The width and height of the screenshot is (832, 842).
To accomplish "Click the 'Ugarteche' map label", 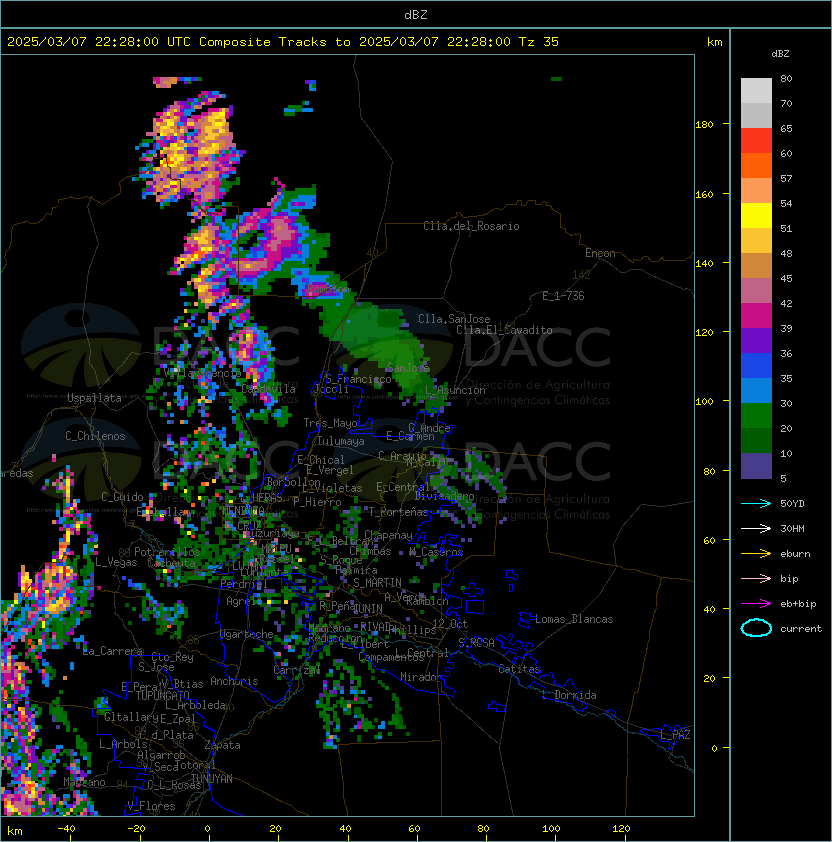I will point(247,634).
